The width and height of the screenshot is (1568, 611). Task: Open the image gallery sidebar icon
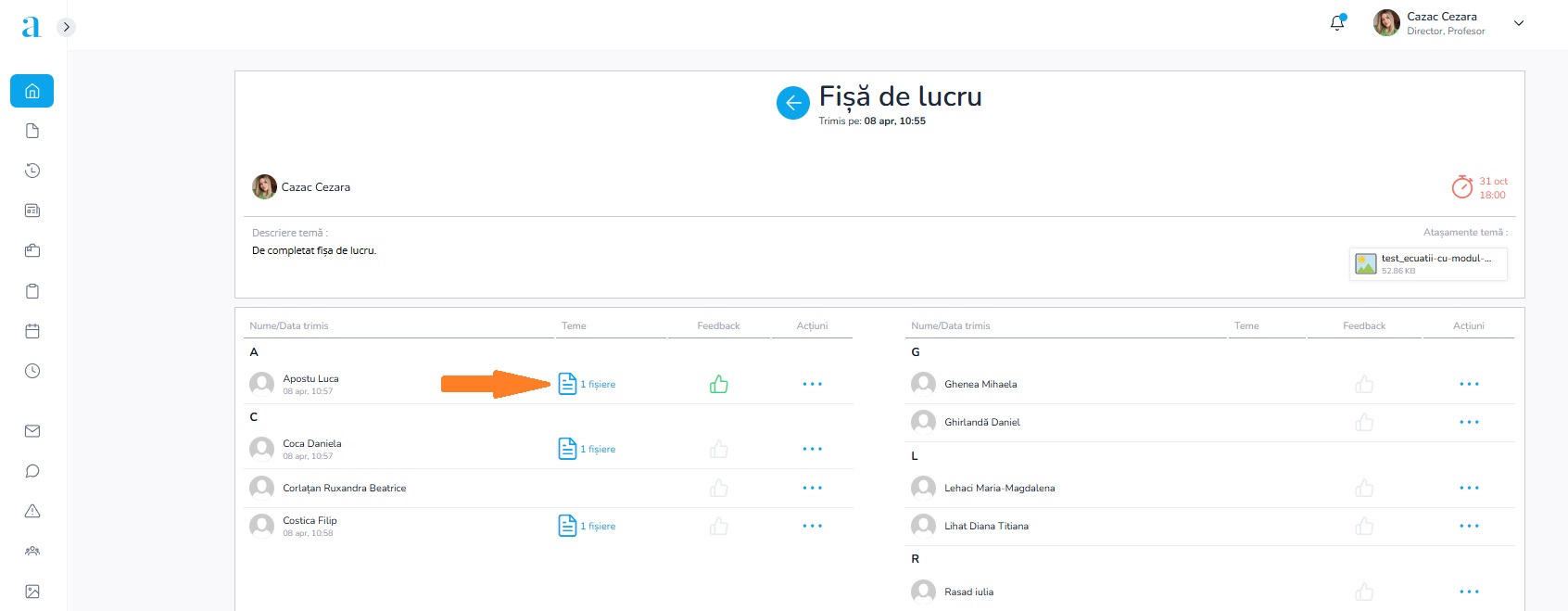(32, 592)
